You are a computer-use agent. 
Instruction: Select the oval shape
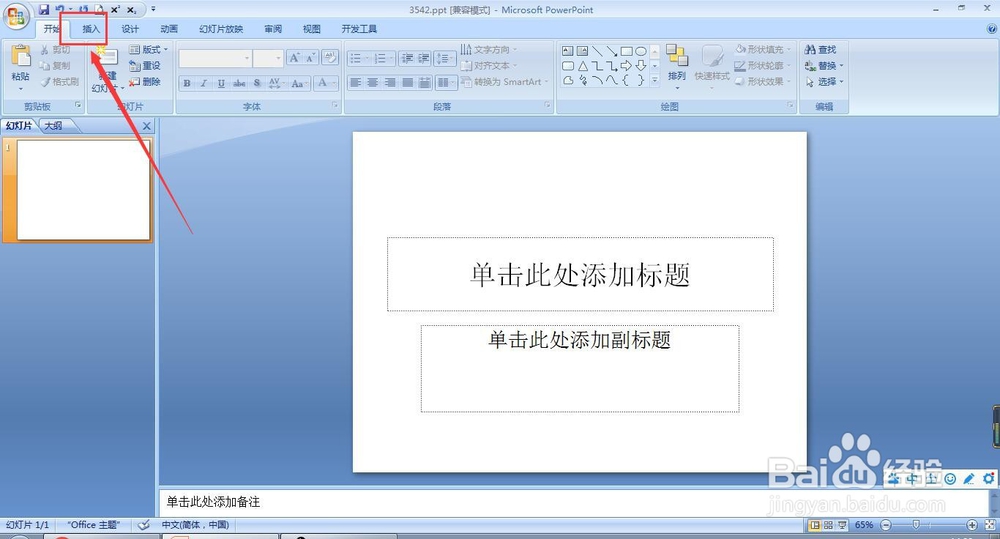click(641, 51)
